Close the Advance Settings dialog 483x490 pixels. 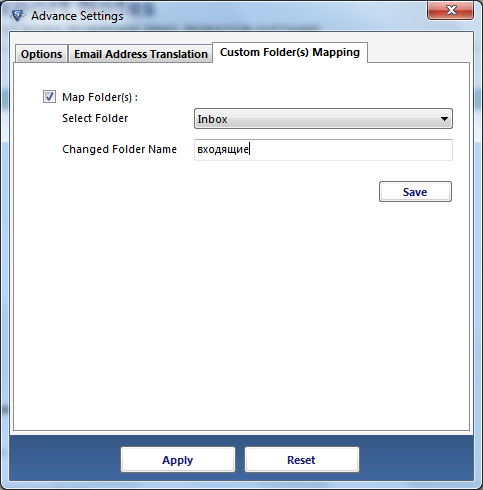[x=450, y=10]
